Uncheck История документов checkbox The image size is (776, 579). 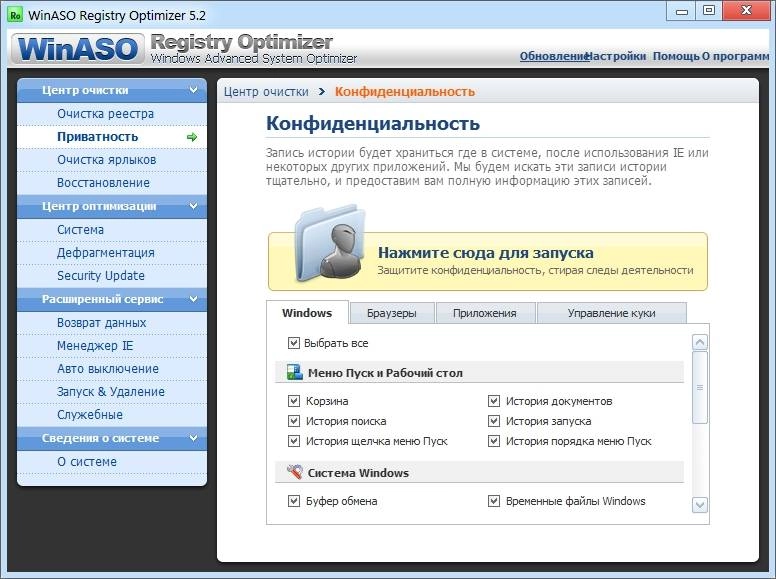point(494,401)
